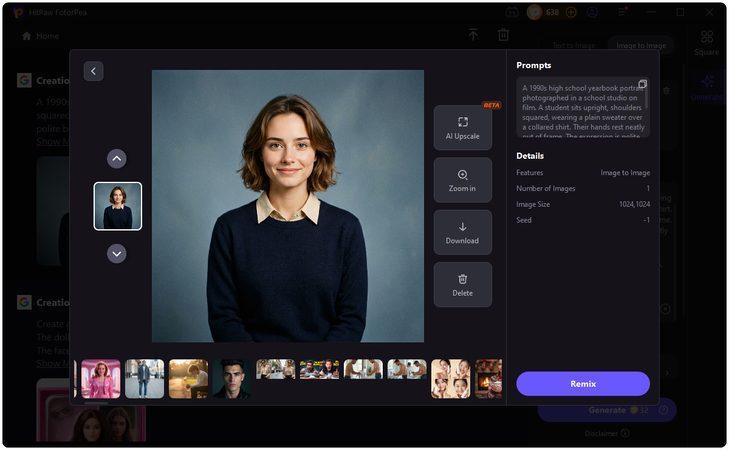Switch to the Image to Image tab
Image resolution: width=729 pixels, height=450 pixels.
click(639, 46)
